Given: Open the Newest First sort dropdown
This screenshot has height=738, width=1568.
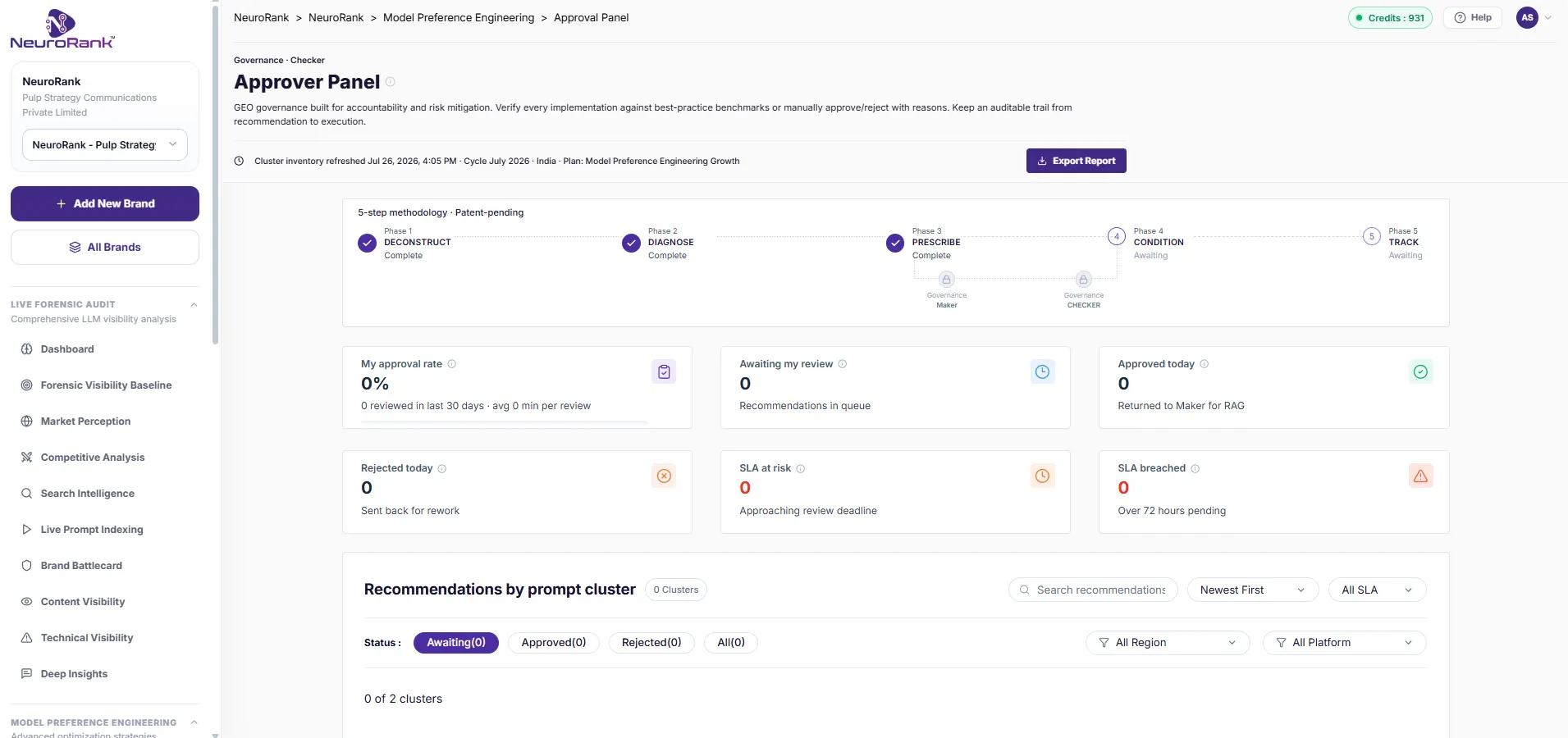Looking at the screenshot, I should [x=1253, y=590].
